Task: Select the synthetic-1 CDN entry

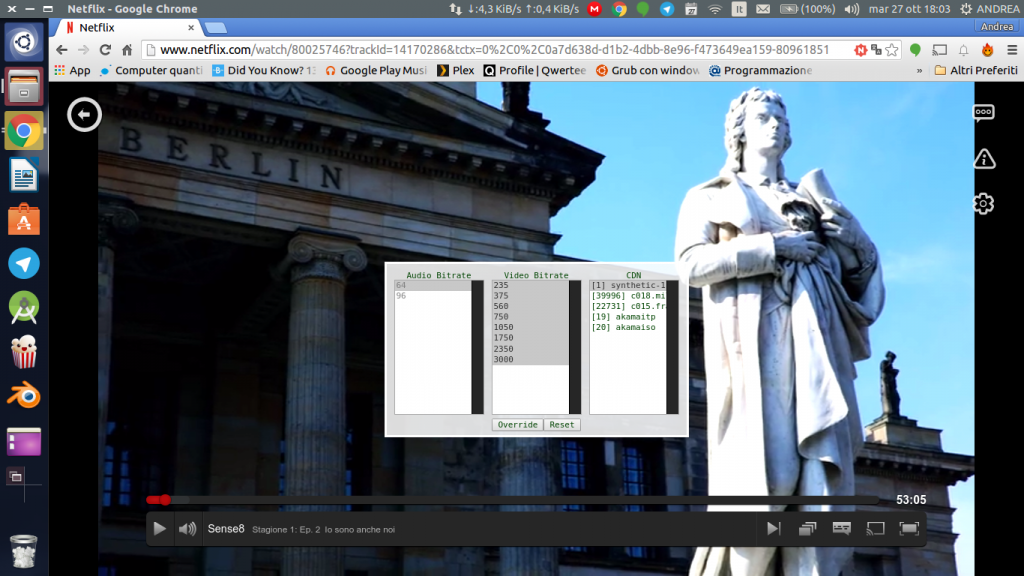Action: 628,285
